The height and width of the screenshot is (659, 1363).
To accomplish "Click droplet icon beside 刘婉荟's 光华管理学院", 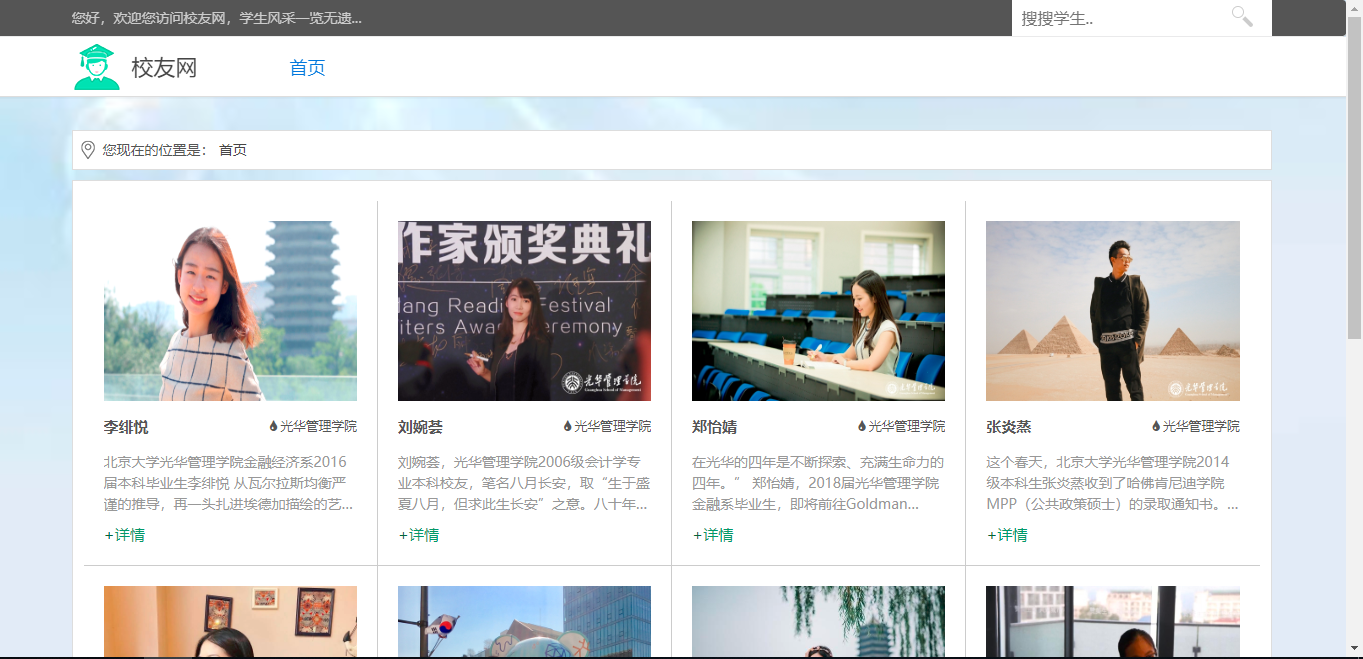I will tap(567, 426).
